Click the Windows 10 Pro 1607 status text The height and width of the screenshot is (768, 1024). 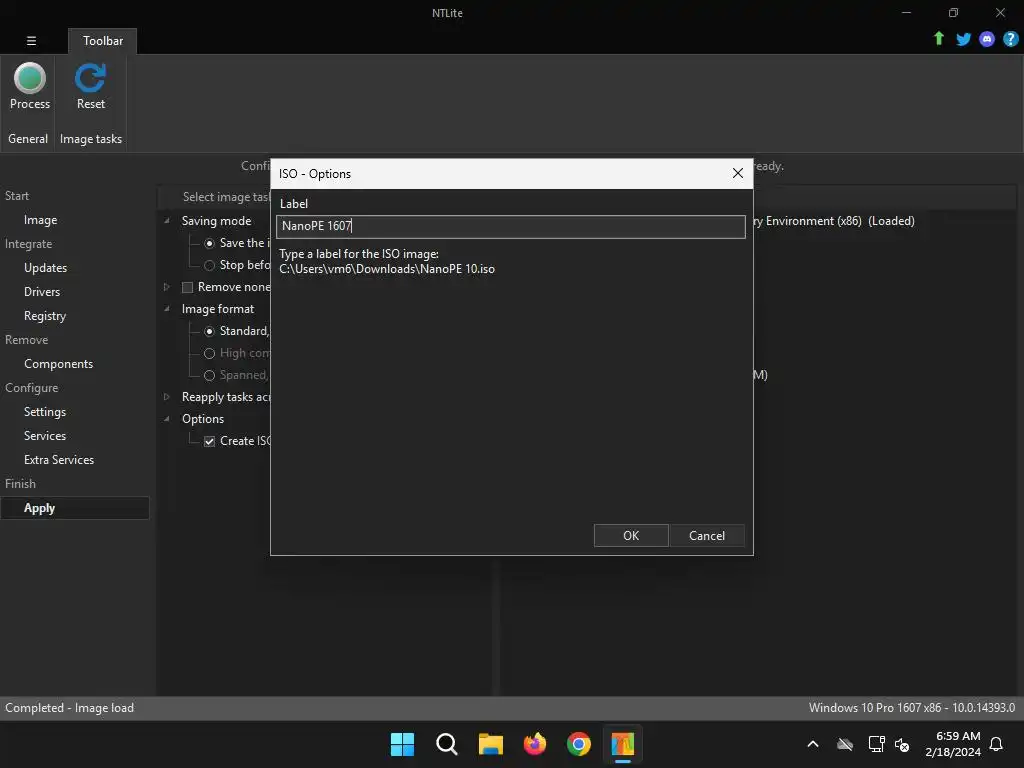click(912, 708)
